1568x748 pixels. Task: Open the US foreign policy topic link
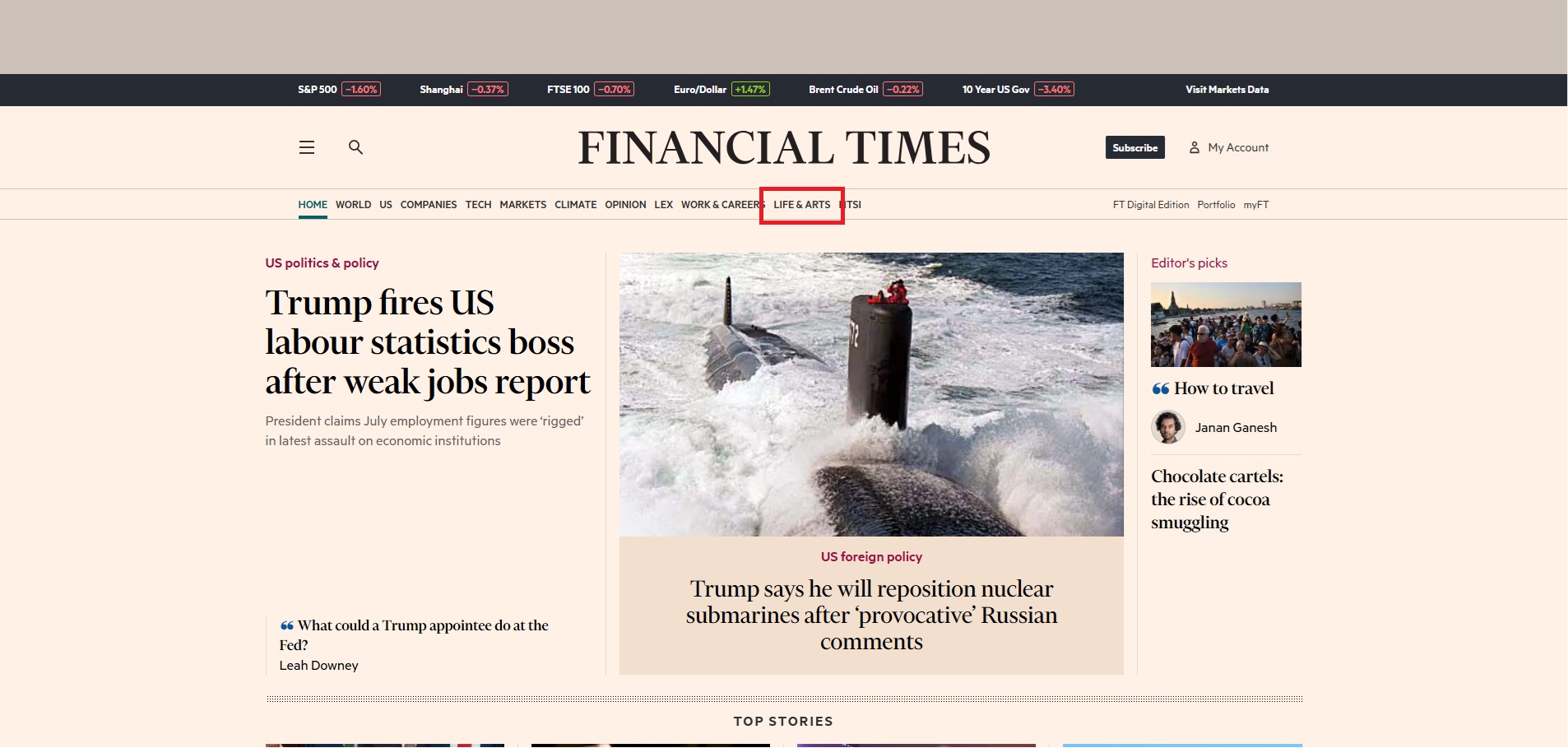pos(871,557)
